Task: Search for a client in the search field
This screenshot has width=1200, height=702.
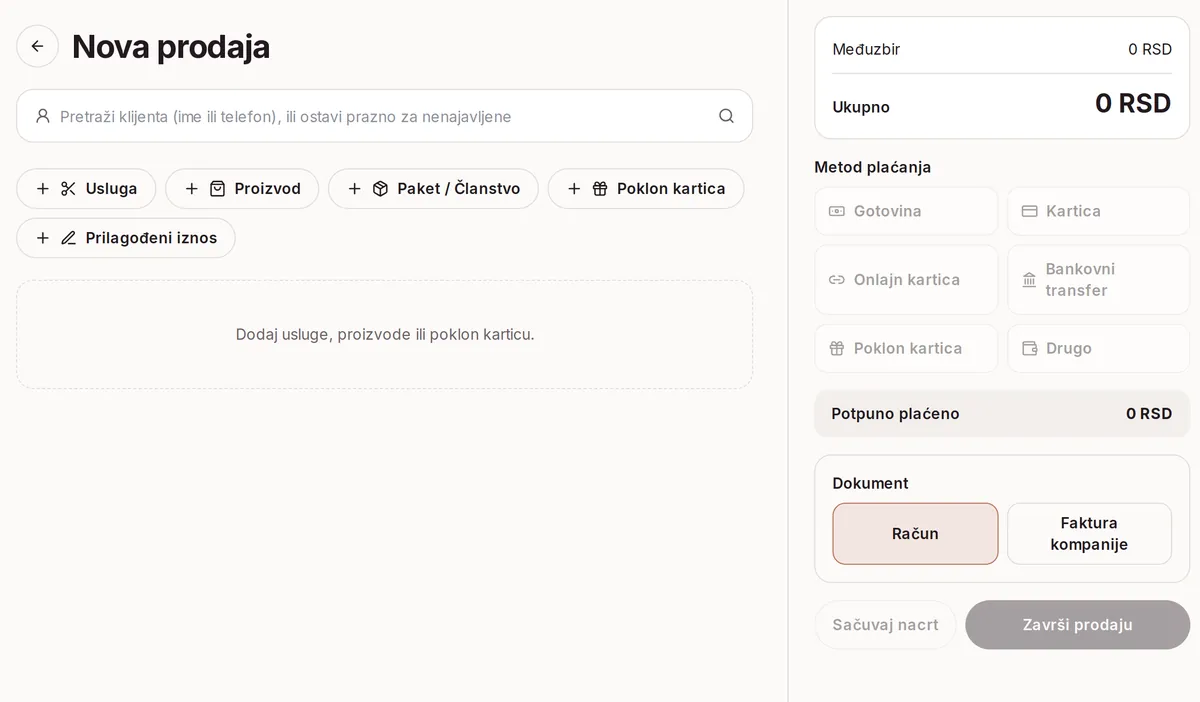Action: click(384, 116)
